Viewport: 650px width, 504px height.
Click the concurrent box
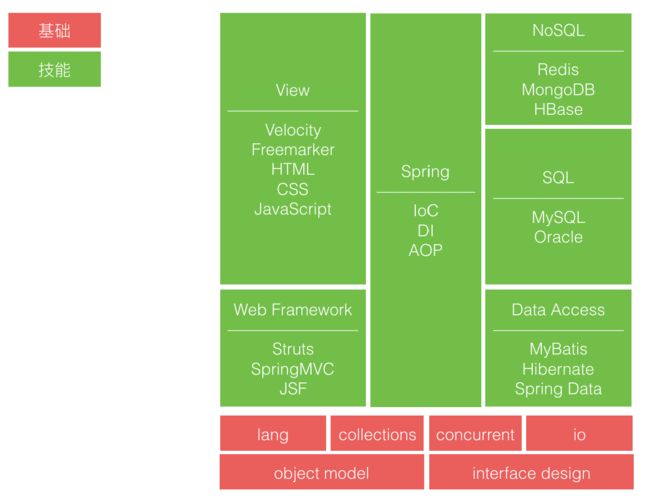pos(475,433)
